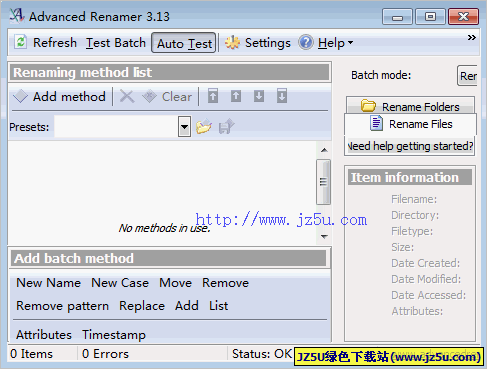The width and height of the screenshot is (487, 369).
Task: Click the 0 Errors status bar text
Action: [x=105, y=354]
